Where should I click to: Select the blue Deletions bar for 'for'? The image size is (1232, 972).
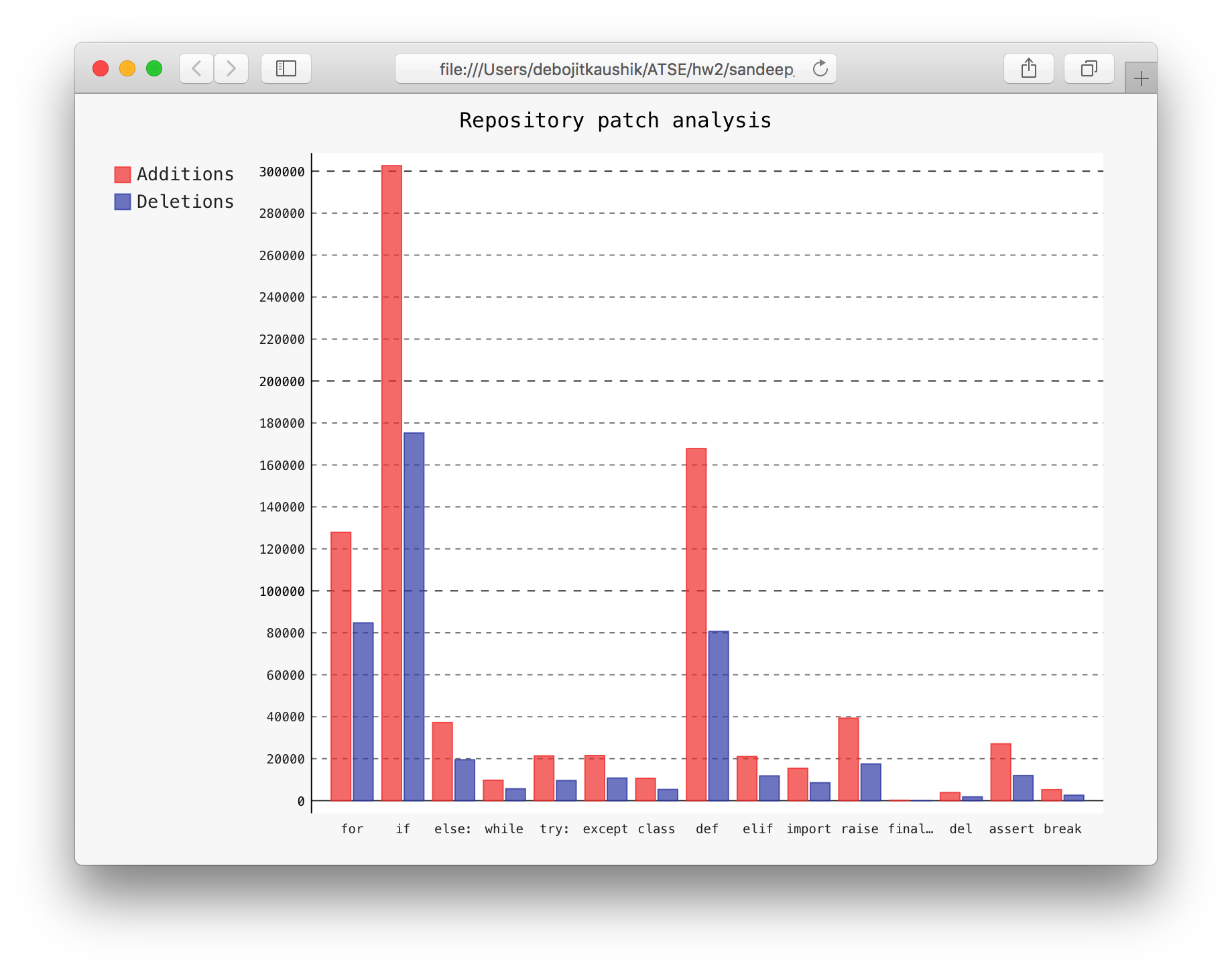pos(363,711)
